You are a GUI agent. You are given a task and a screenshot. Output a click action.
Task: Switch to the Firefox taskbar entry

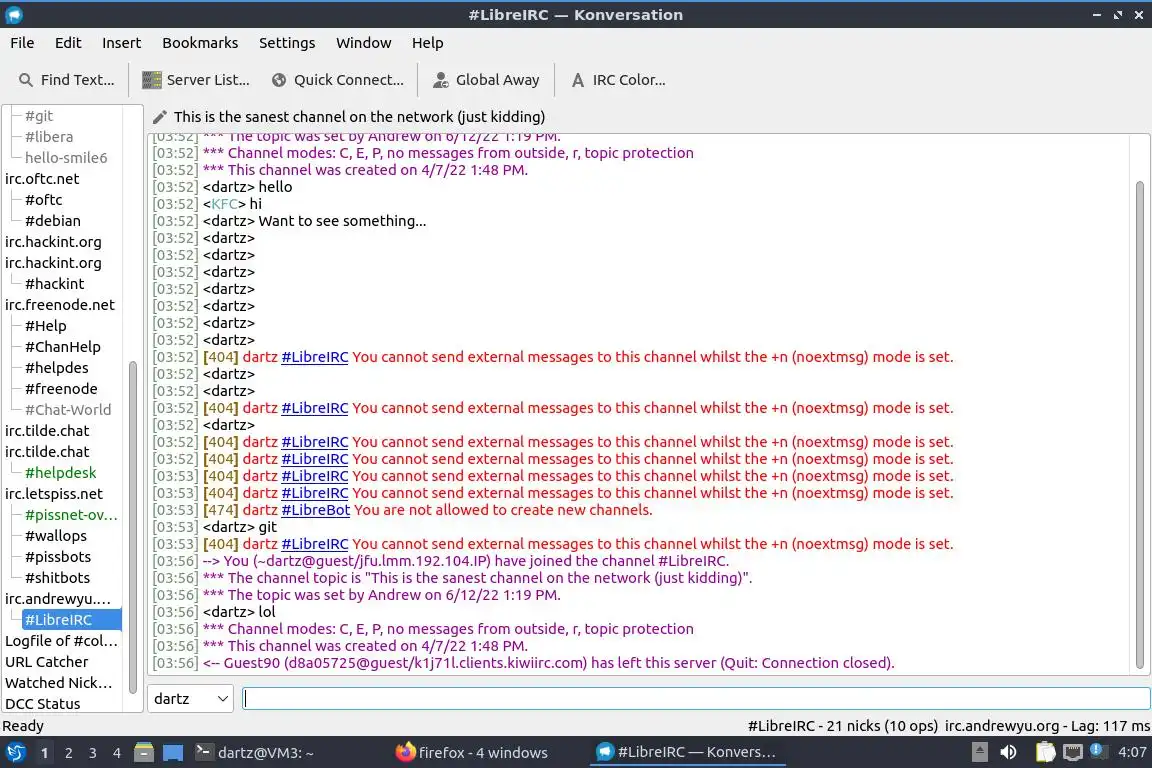coord(471,753)
